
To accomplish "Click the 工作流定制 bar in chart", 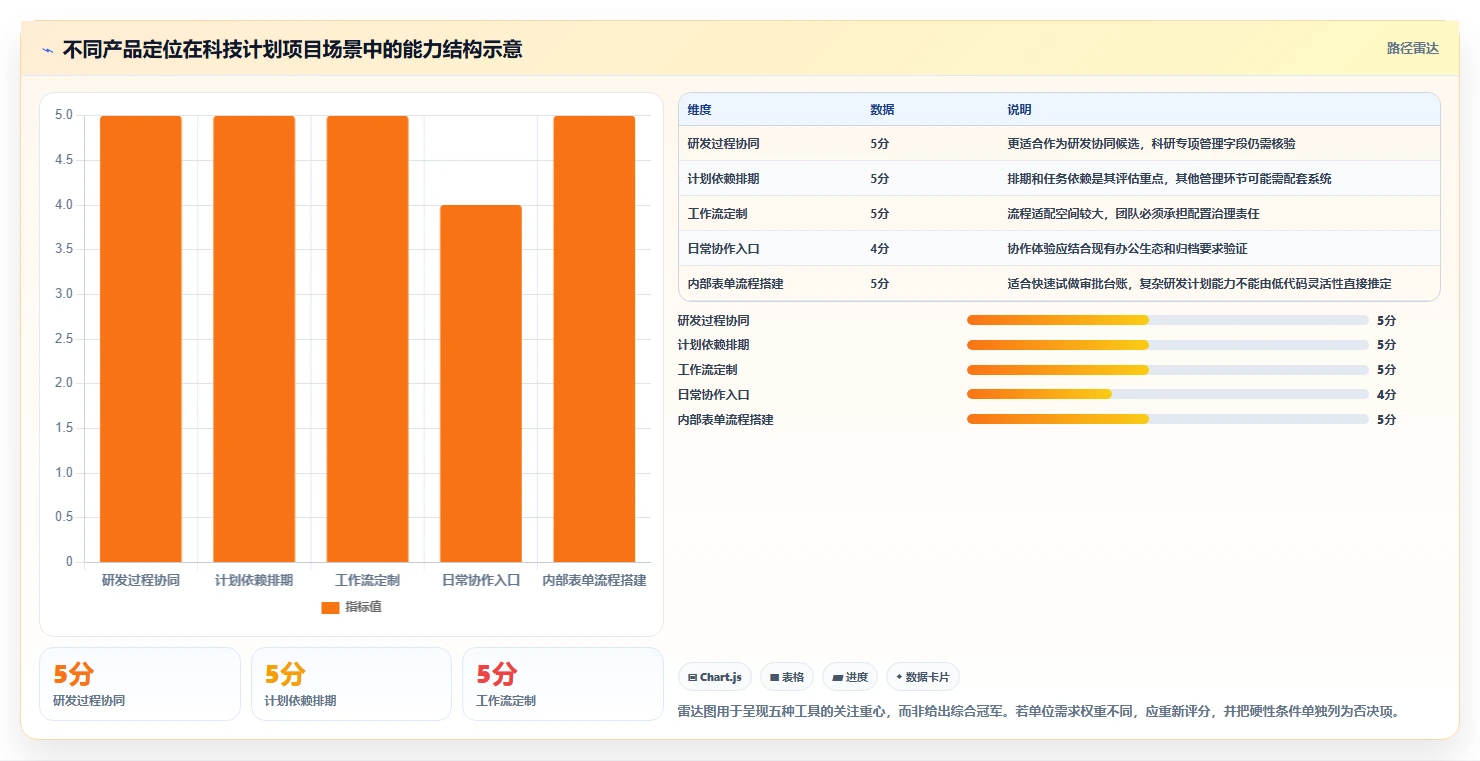I will [x=367, y=339].
